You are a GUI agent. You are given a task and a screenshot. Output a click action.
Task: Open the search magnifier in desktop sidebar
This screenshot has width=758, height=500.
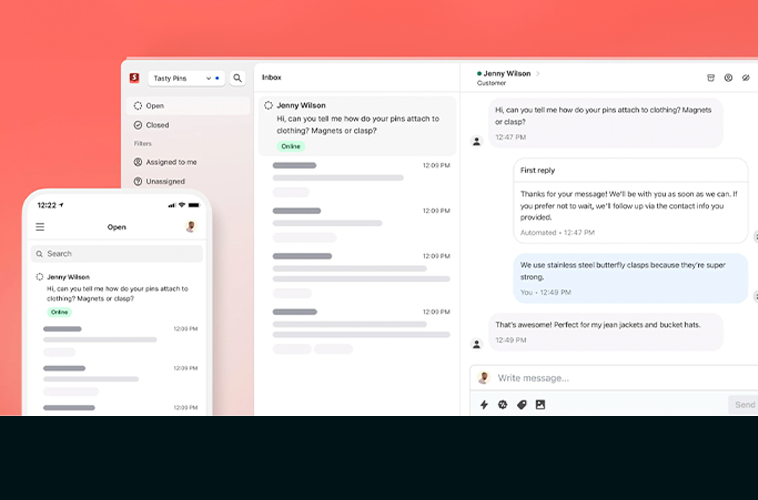[238, 78]
